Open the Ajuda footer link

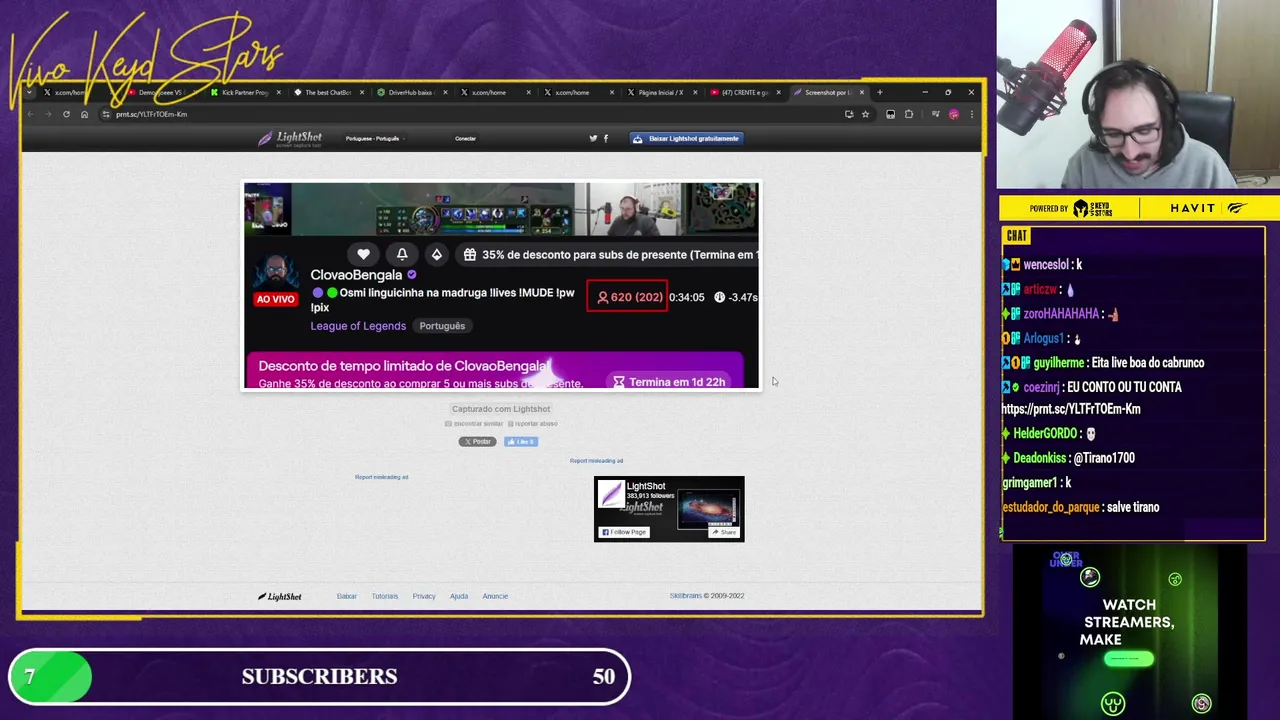coord(459,596)
